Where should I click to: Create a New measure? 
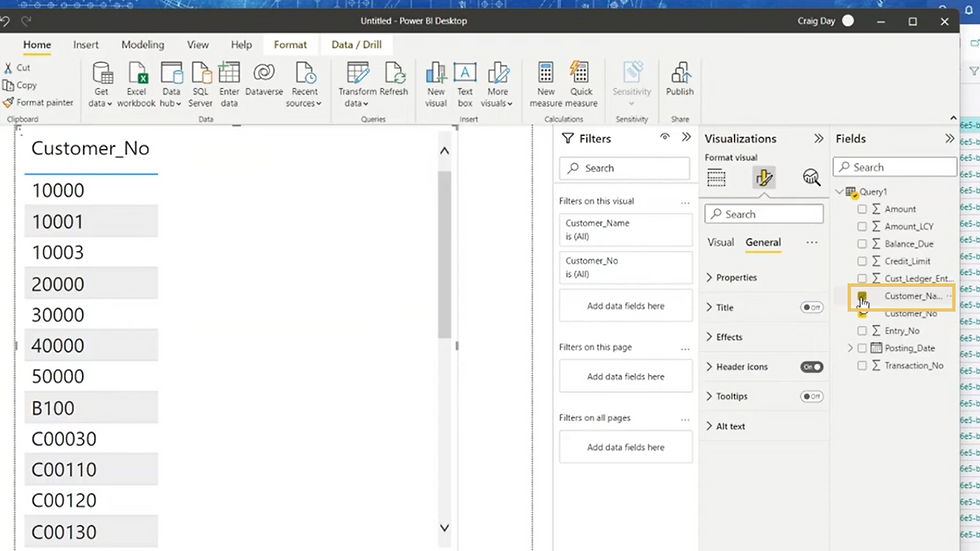point(546,85)
